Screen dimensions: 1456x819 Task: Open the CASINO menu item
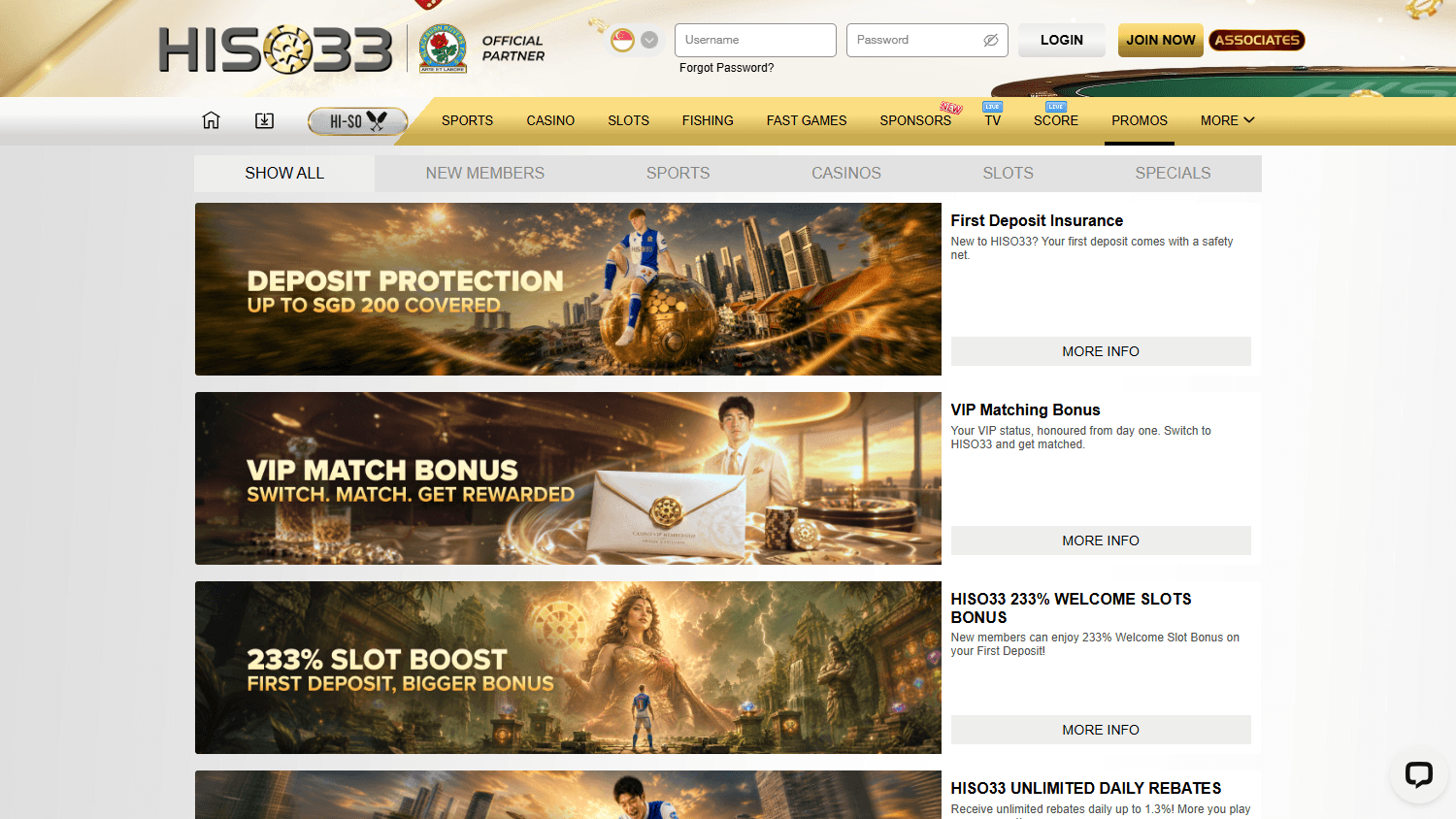pos(550,120)
